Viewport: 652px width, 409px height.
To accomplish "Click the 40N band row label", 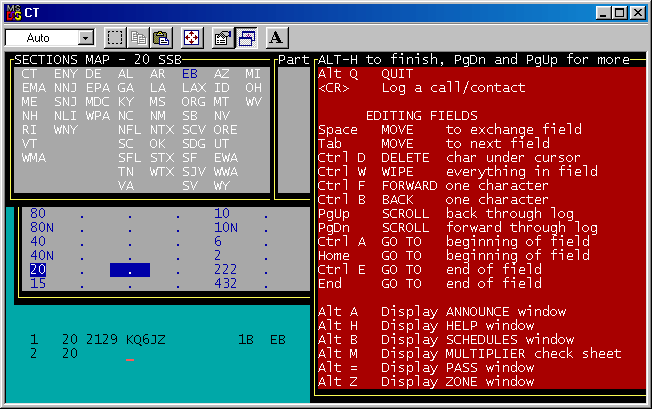I will (x=42, y=256).
